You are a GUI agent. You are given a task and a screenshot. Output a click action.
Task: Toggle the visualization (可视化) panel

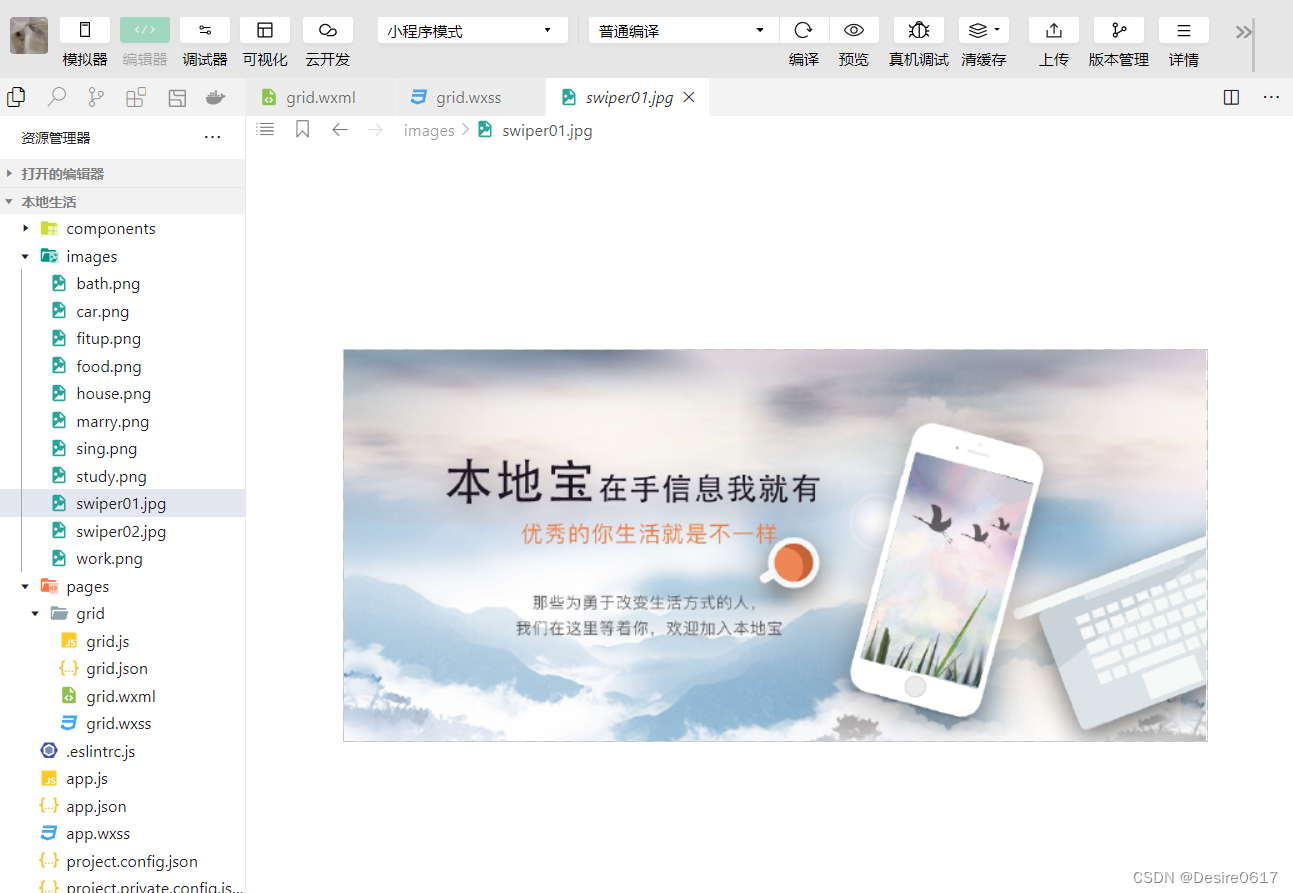265,30
